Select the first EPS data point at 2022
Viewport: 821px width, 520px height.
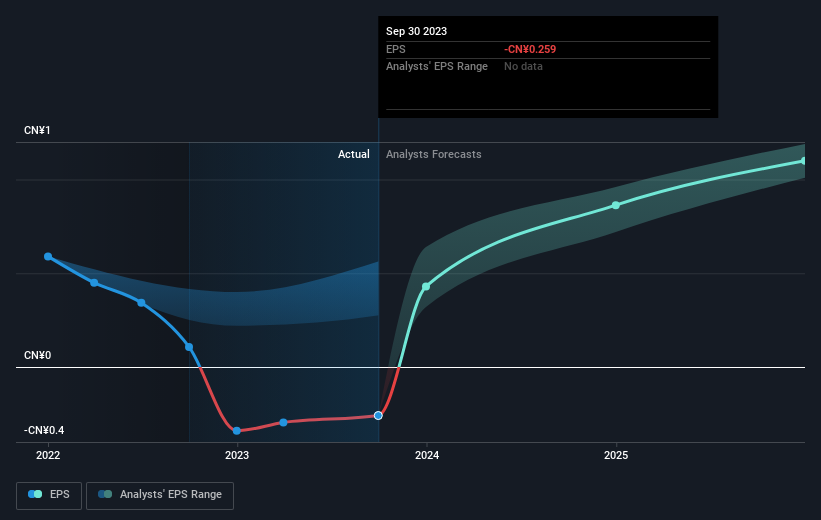coord(48,256)
